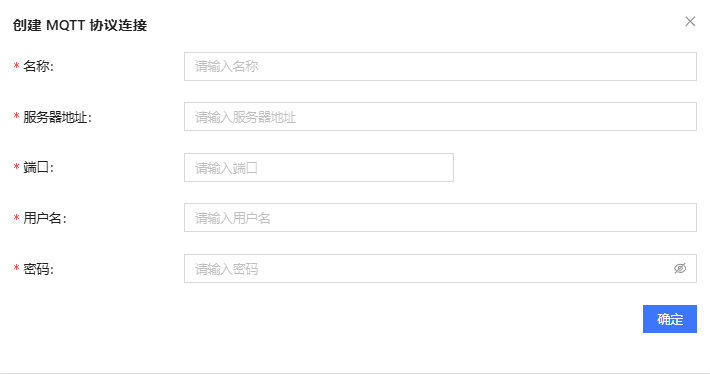Click the red asterisk beside 服务器地址
The width and height of the screenshot is (710, 374).
coord(16,116)
